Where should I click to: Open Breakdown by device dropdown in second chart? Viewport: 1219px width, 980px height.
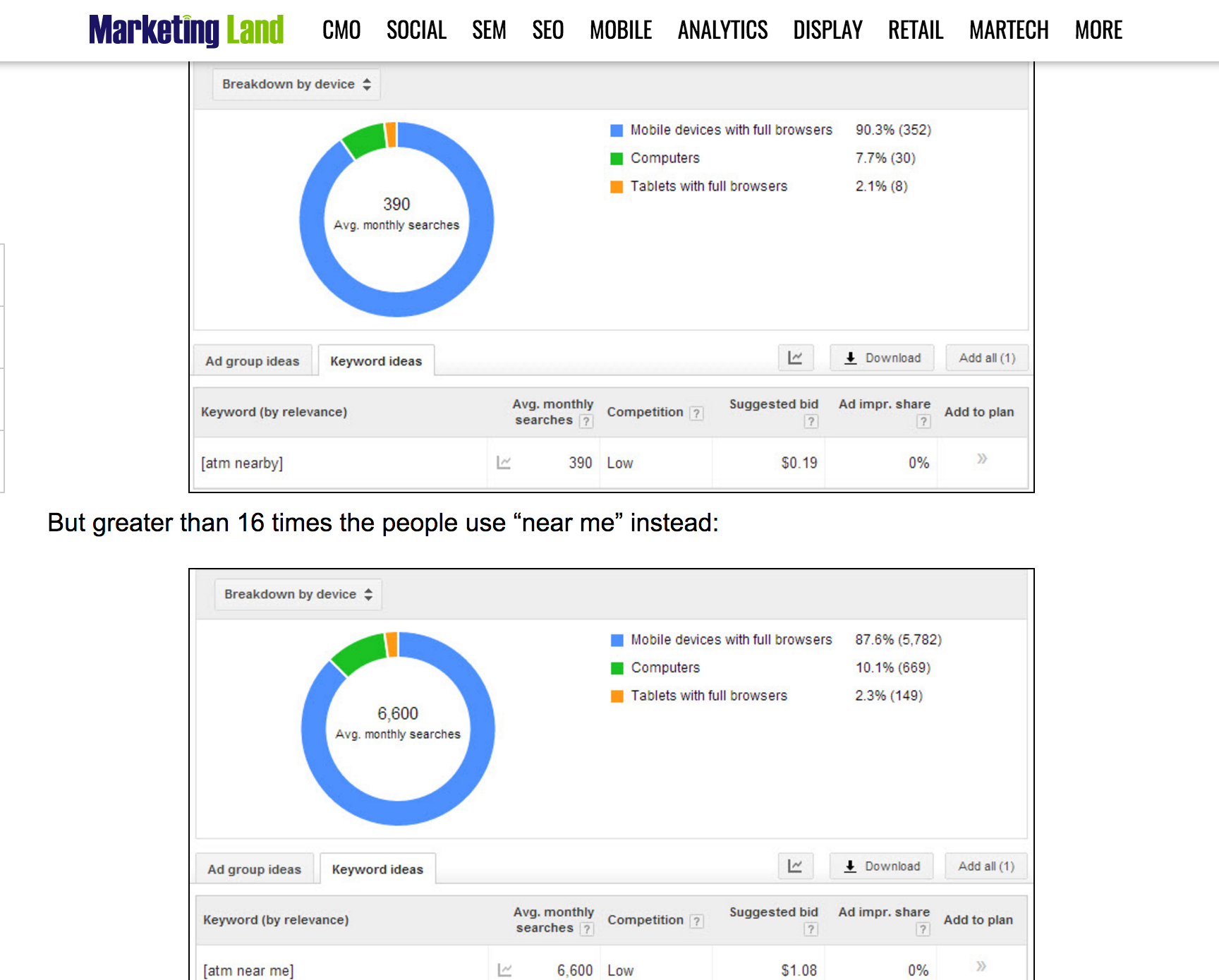tap(298, 594)
